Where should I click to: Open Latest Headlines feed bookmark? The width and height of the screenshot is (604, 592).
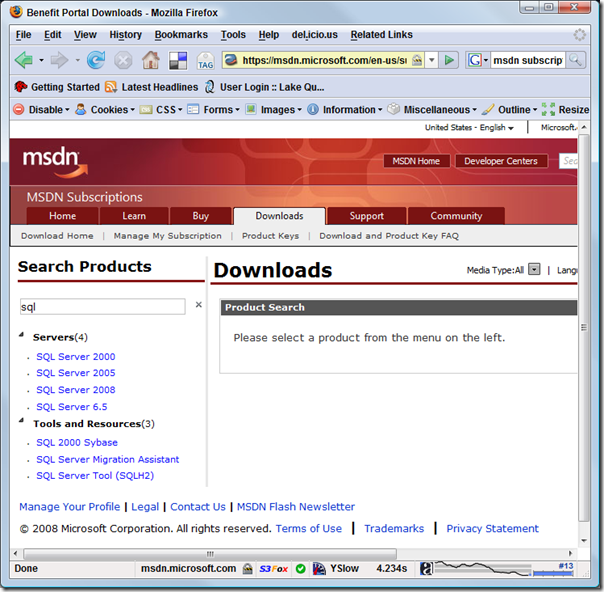point(152,87)
